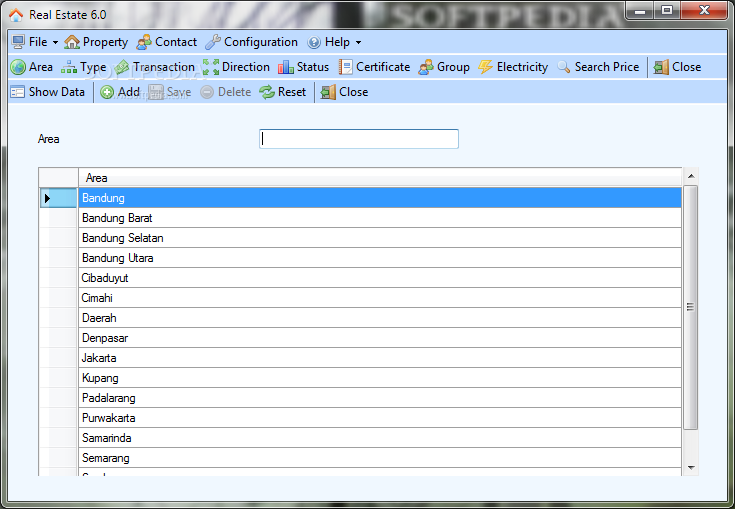This screenshot has height=509, width=735.
Task: Focus the Area text input field
Action: click(x=359, y=139)
